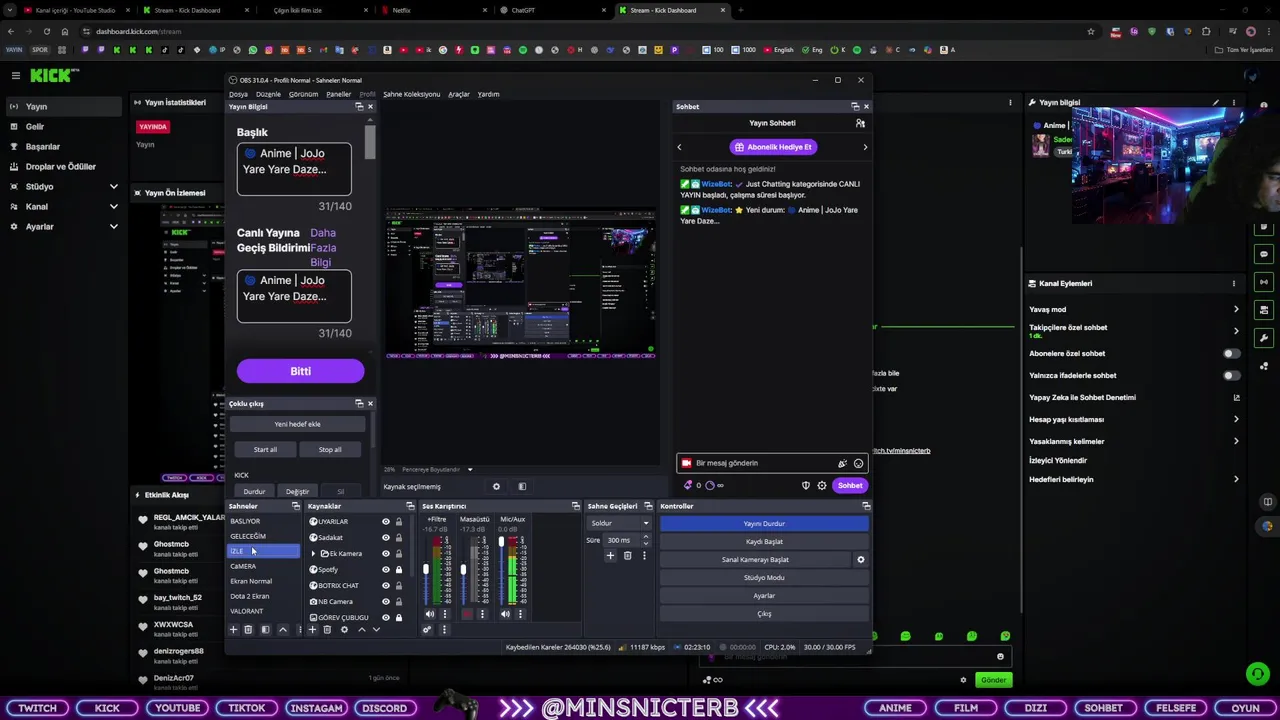Screen dimensions: 1280x720
Task: Open chat settings gear beside the Sohbet button
Action: pyautogui.click(x=822, y=486)
